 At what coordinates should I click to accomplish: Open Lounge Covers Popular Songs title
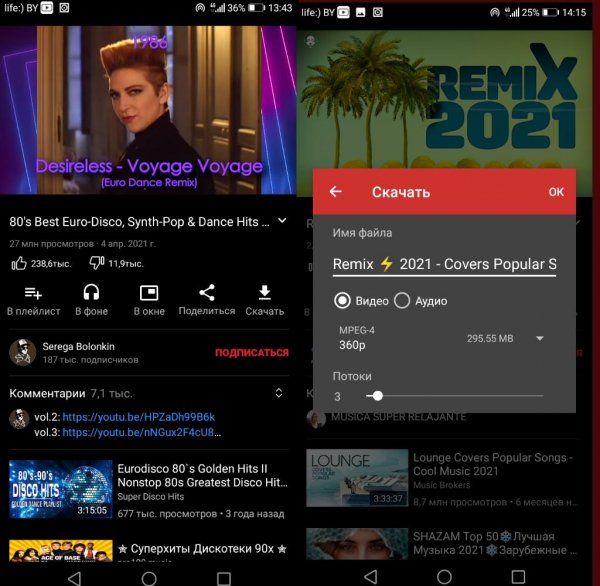(x=493, y=464)
